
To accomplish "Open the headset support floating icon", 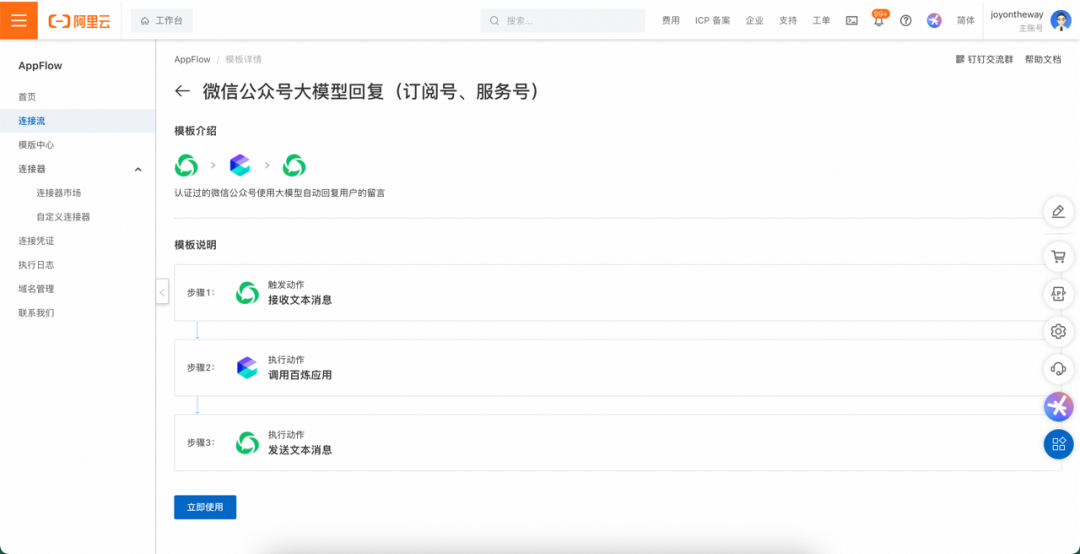I will click(x=1059, y=369).
